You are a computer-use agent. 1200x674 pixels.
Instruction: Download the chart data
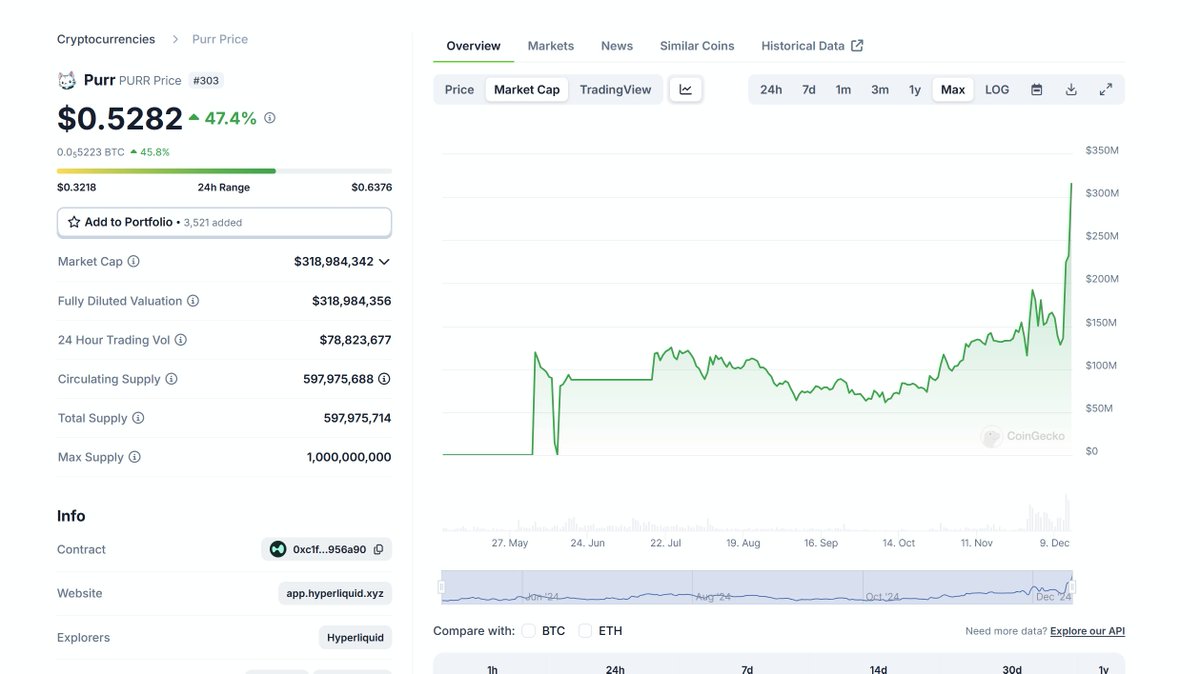pyautogui.click(x=1071, y=89)
